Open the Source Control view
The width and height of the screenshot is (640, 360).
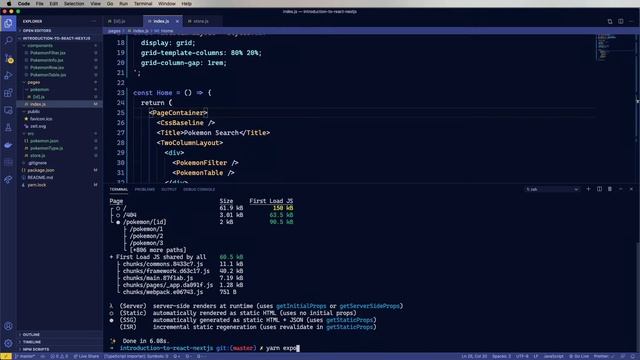[8, 58]
